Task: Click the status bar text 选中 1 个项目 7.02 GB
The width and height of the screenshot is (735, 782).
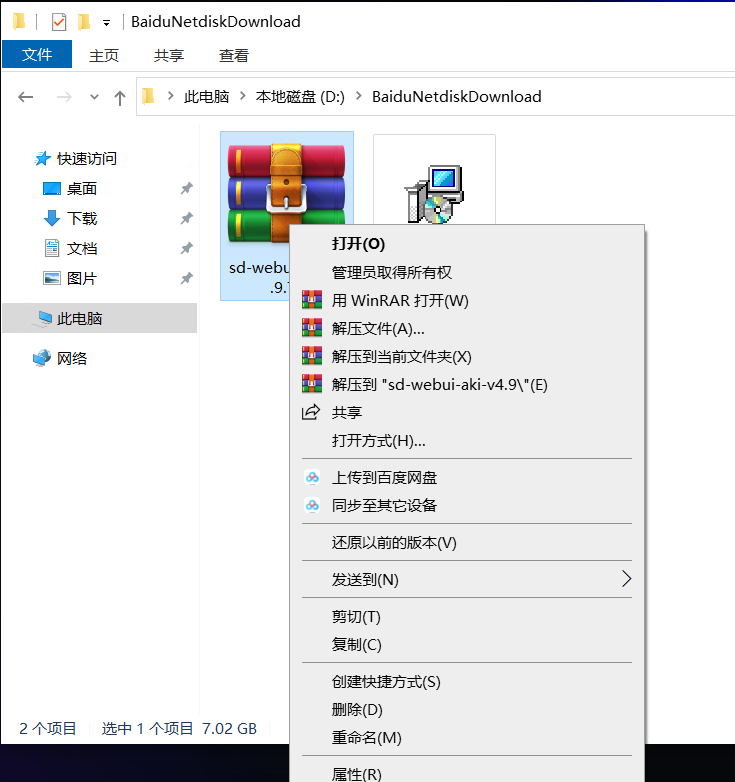Action: [x=179, y=729]
